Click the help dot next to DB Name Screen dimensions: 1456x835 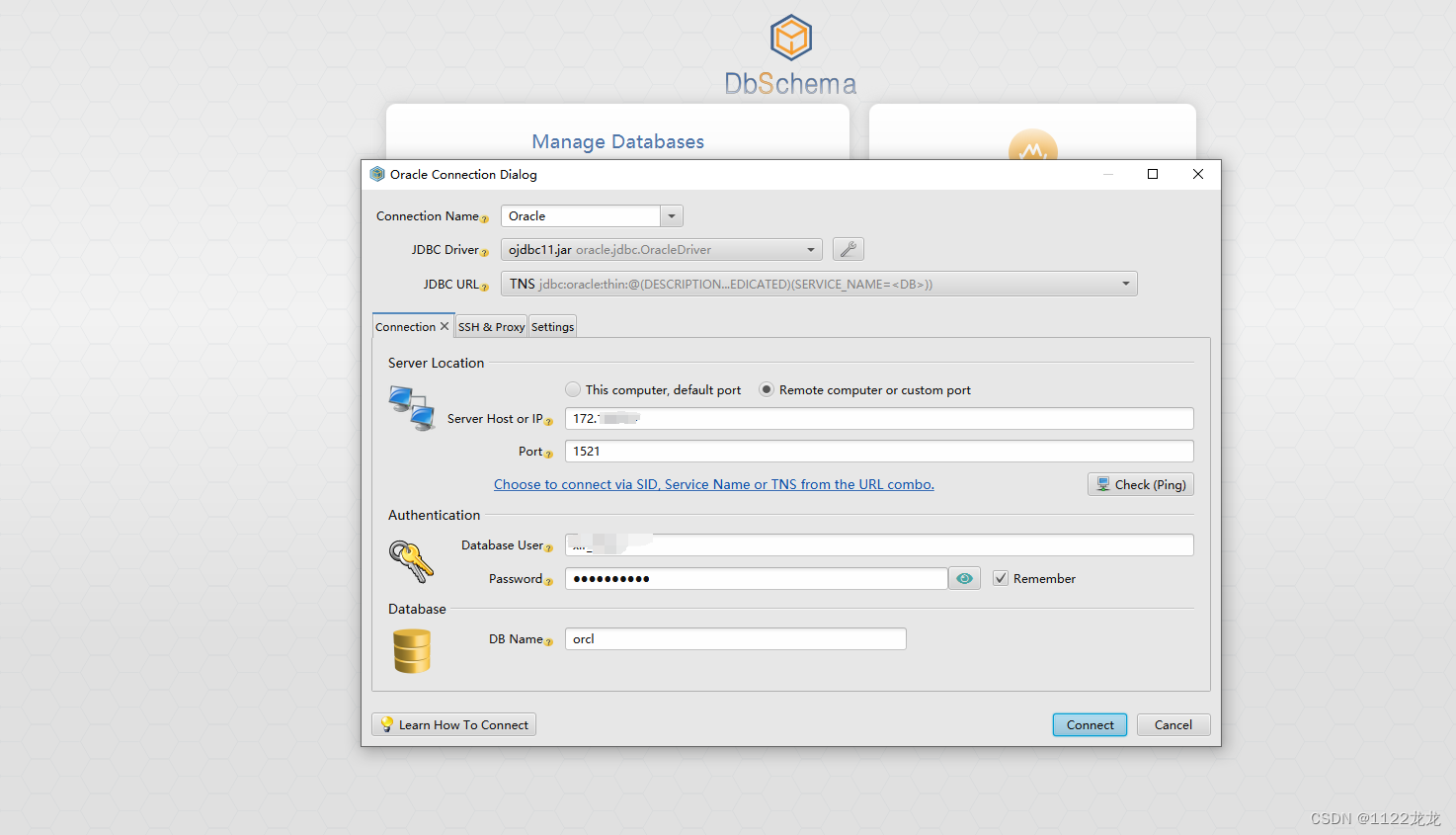549,642
